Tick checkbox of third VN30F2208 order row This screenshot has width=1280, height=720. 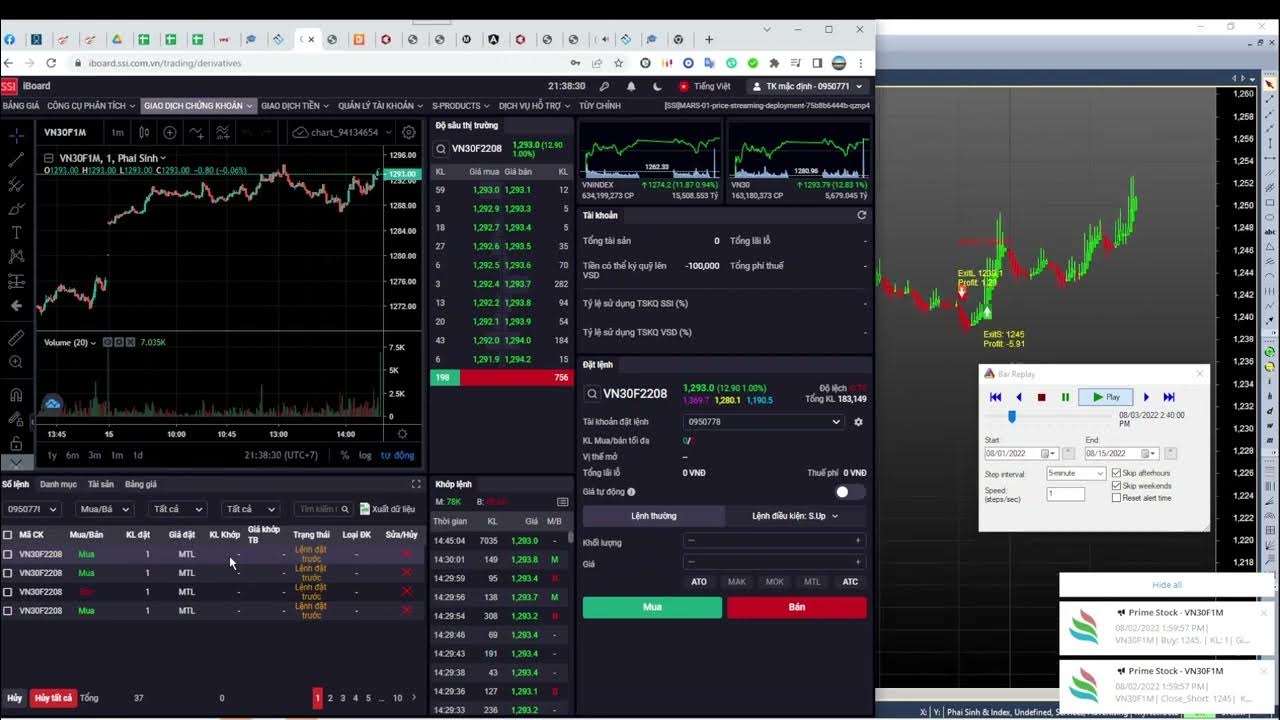pyautogui.click(x=8, y=592)
